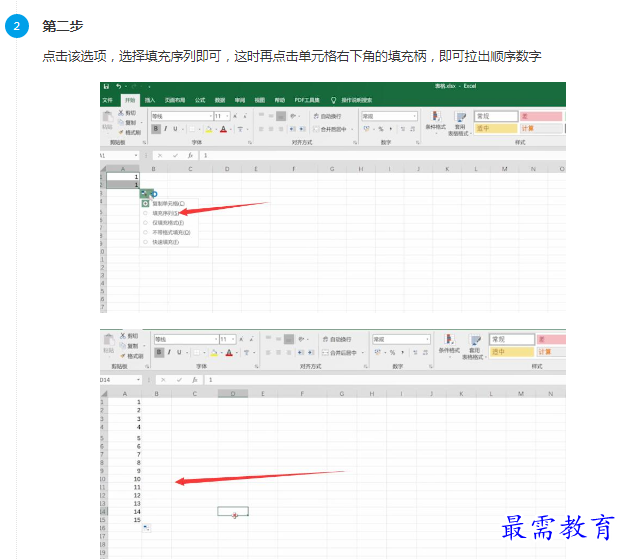Click the Format Painter in bottom Excel ribbon

132,356
